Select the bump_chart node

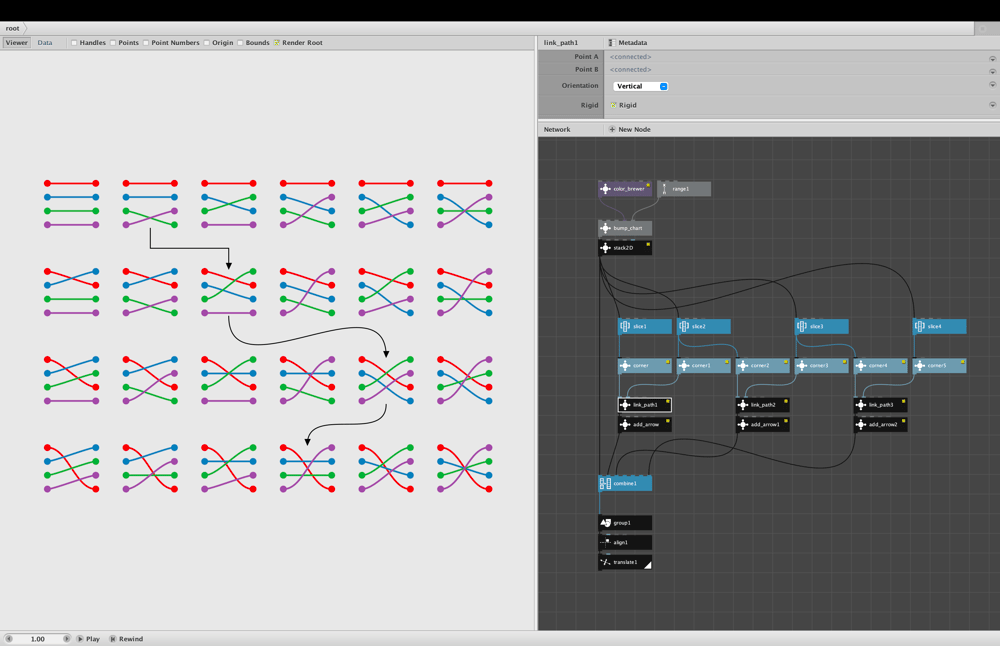pyautogui.click(x=625, y=228)
